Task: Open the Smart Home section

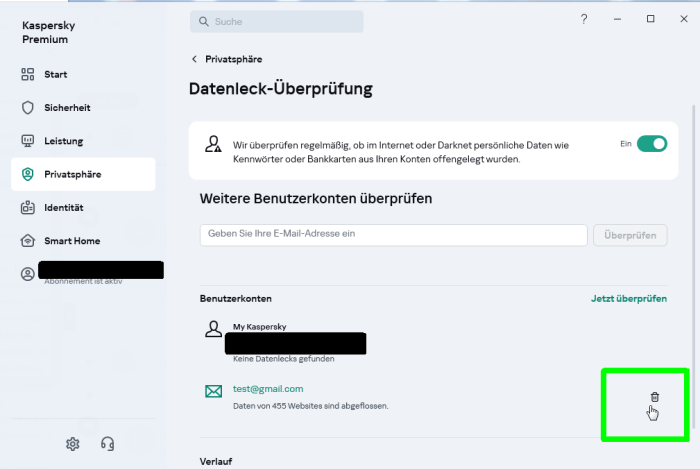Action: click(83, 241)
